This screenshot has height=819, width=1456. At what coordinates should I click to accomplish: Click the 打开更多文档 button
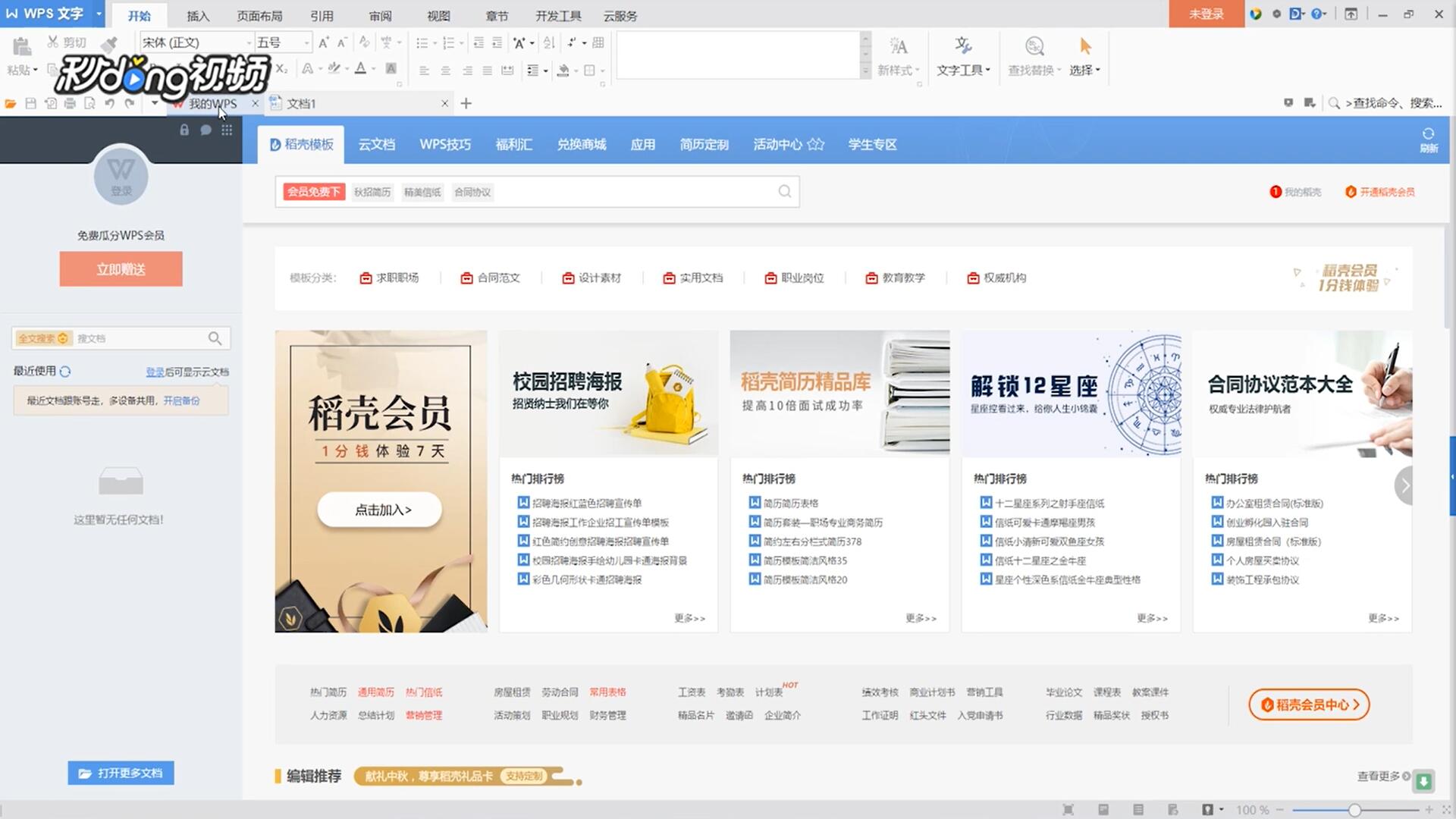121,773
